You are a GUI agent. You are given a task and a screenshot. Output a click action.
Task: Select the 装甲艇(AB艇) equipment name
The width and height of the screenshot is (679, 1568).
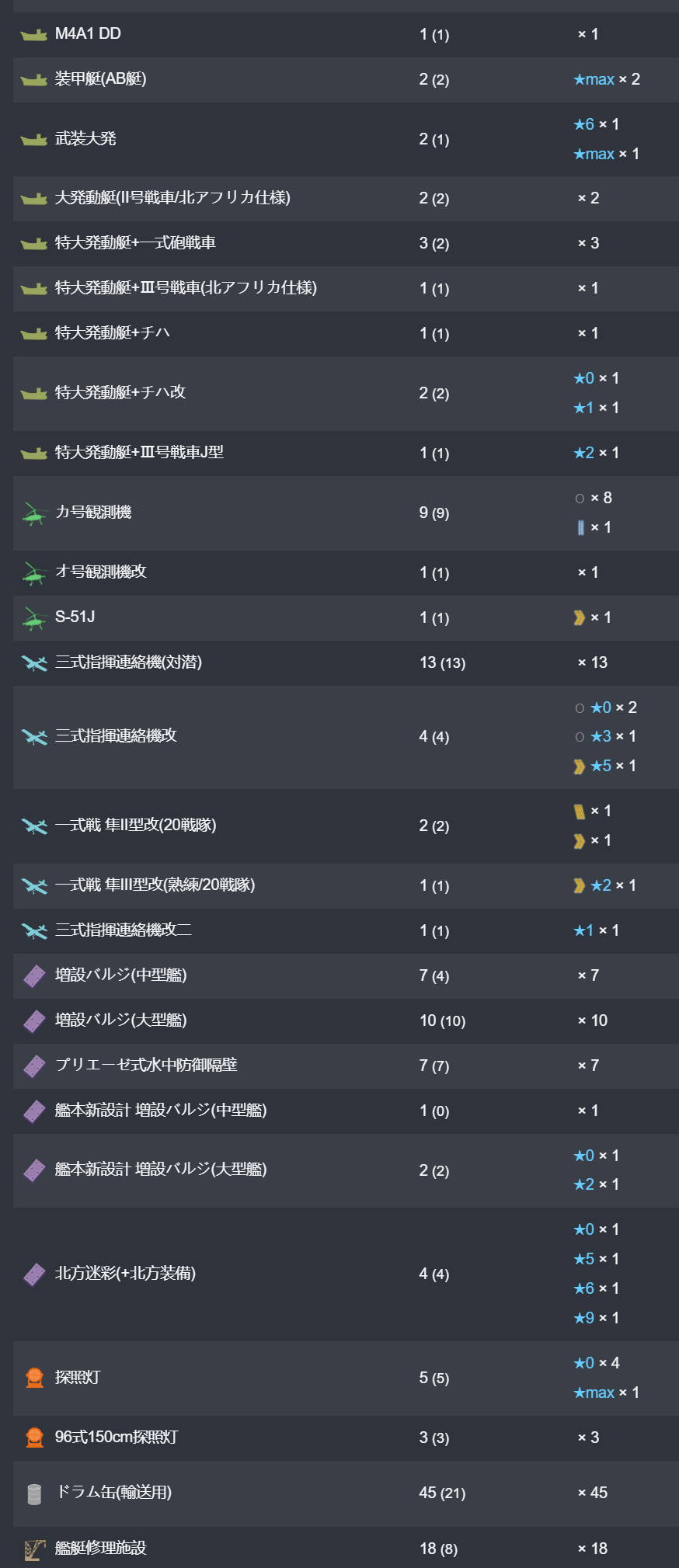coord(100,79)
